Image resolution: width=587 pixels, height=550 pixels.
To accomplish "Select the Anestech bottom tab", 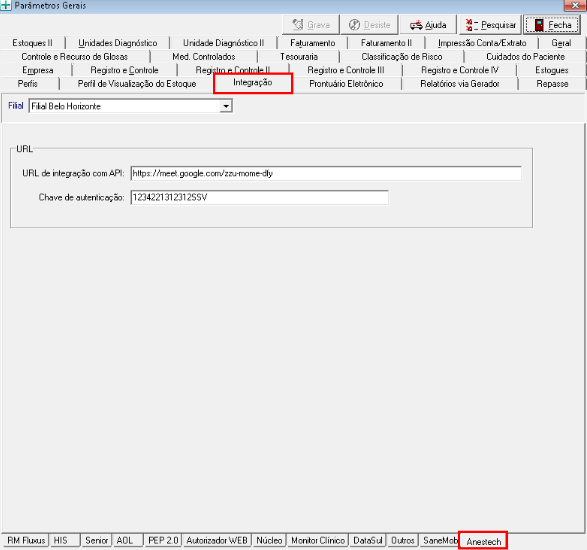I will coord(483,541).
